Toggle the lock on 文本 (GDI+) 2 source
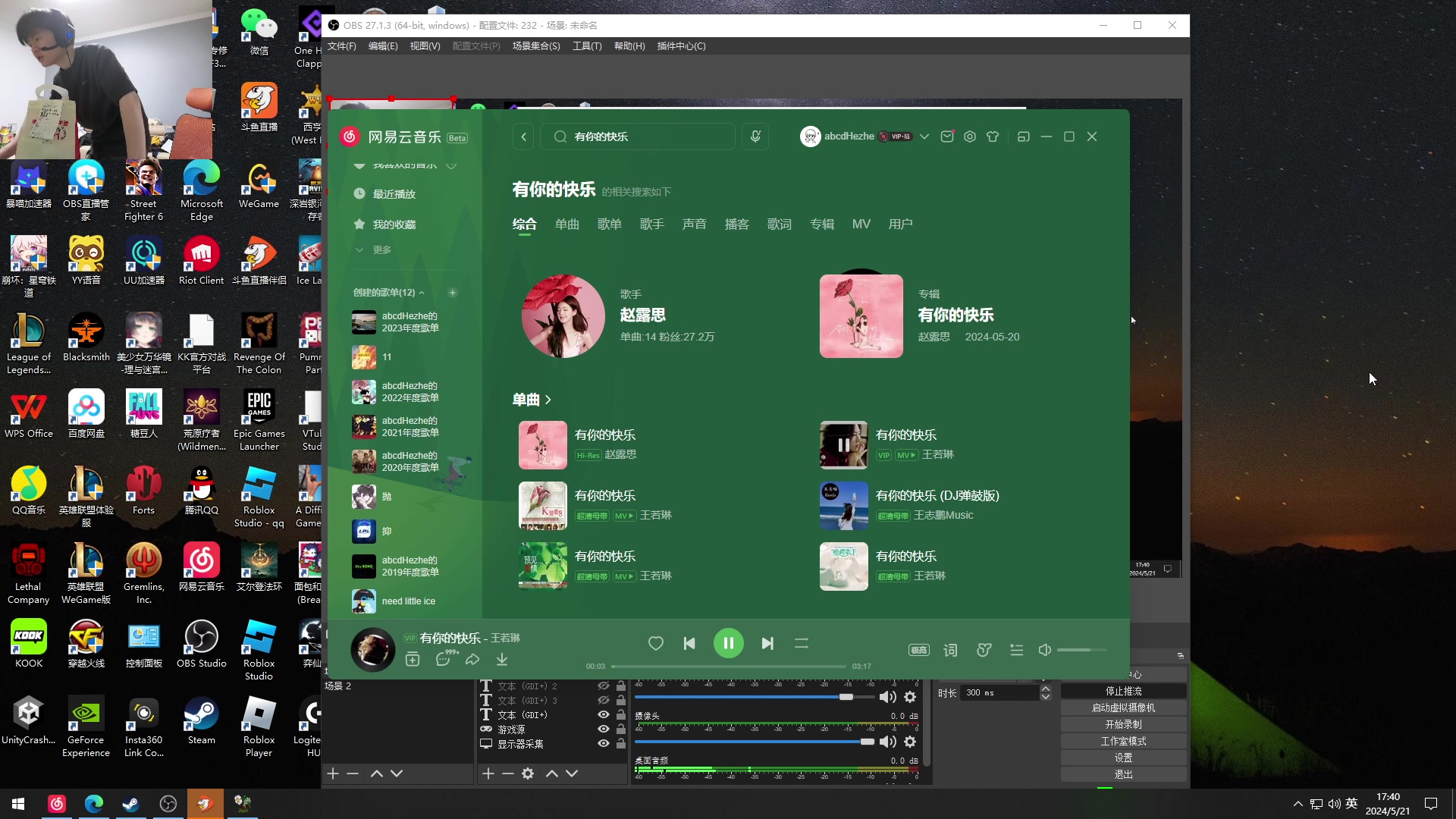Image resolution: width=1456 pixels, height=819 pixels. (x=621, y=686)
